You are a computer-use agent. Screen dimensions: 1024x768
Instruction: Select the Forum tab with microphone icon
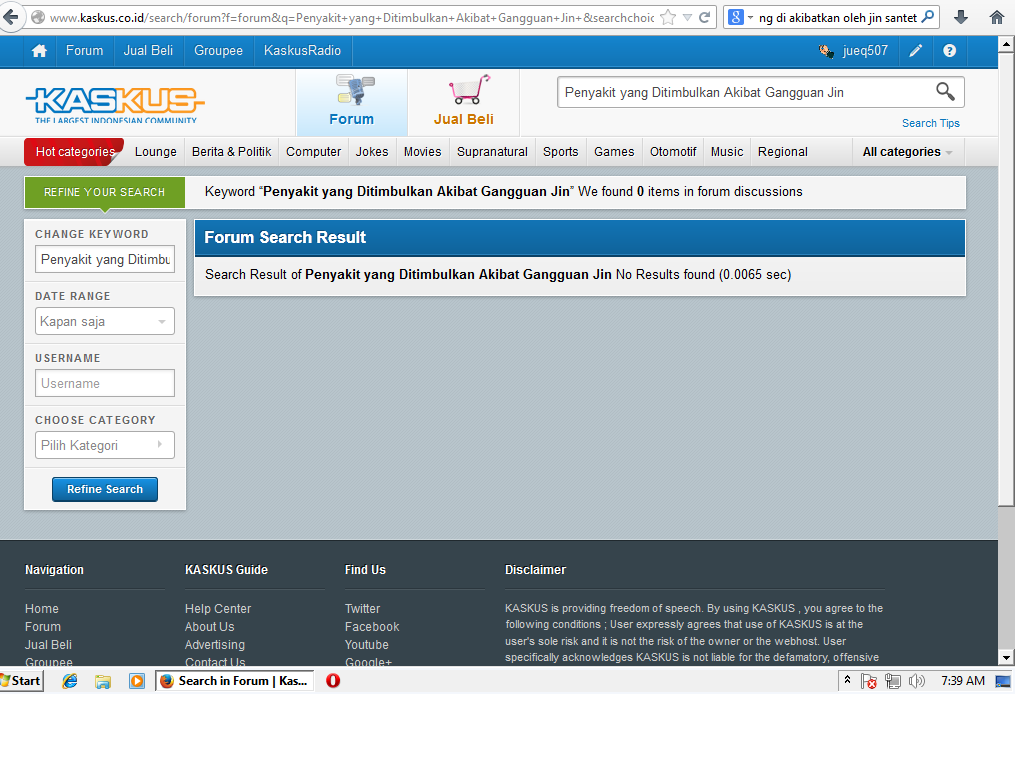352,102
